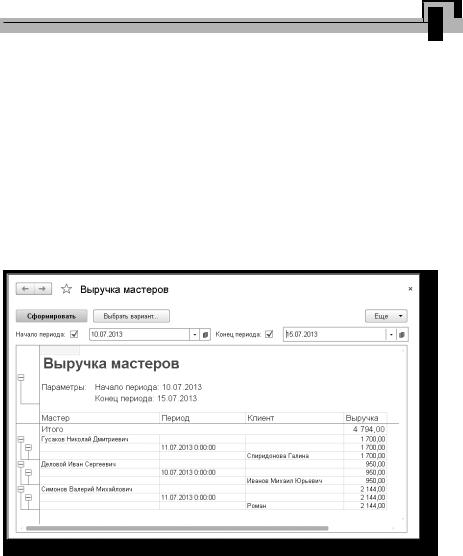Select the total value 4 794,00
Viewport: 463px width, 556px height.
pyautogui.click(x=369, y=429)
